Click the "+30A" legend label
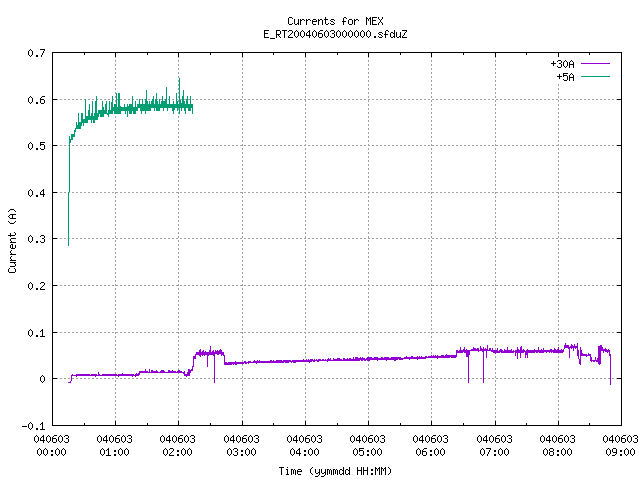 coord(562,64)
